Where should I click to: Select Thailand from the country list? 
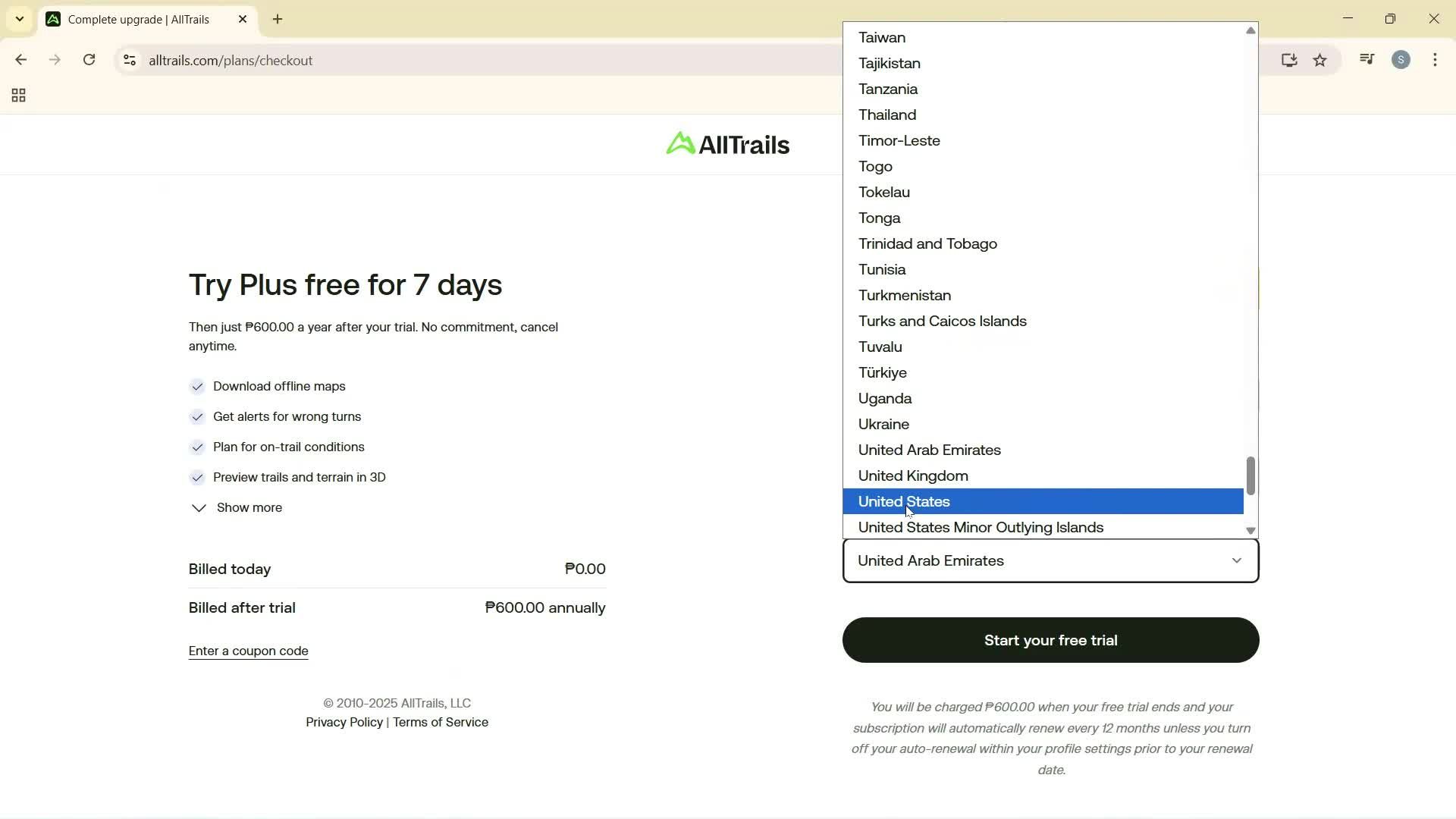pyautogui.click(x=888, y=115)
